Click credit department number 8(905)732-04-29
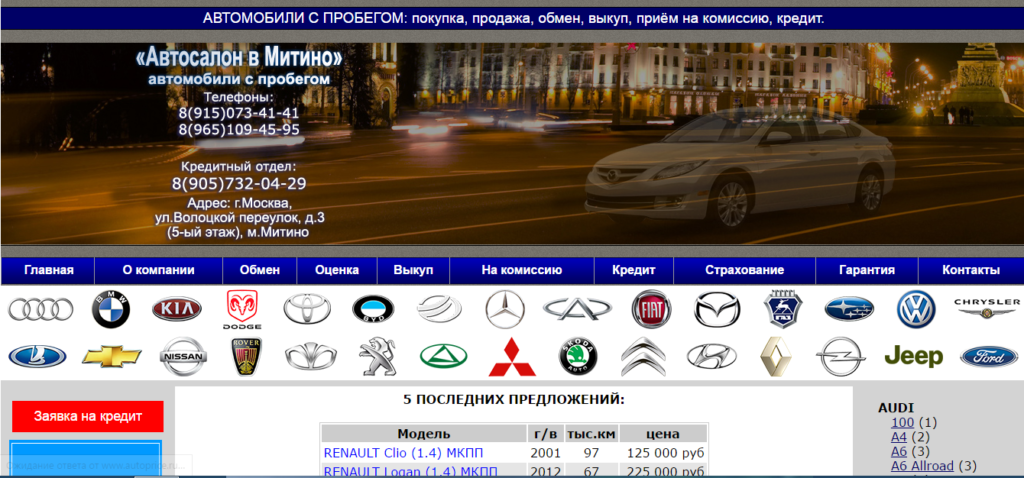The height and width of the screenshot is (478, 1024). (x=239, y=184)
